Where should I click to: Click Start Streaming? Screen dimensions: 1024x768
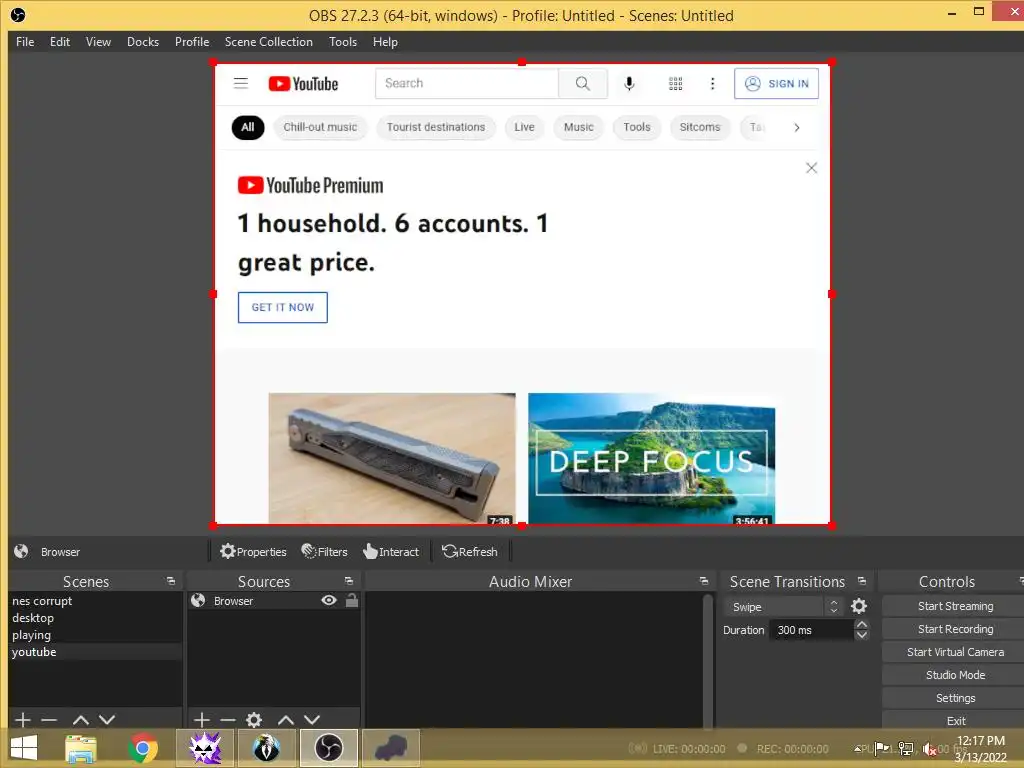point(955,606)
